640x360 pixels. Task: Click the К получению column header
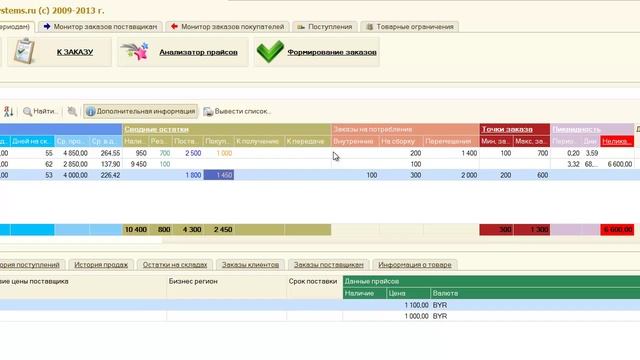click(x=260, y=141)
